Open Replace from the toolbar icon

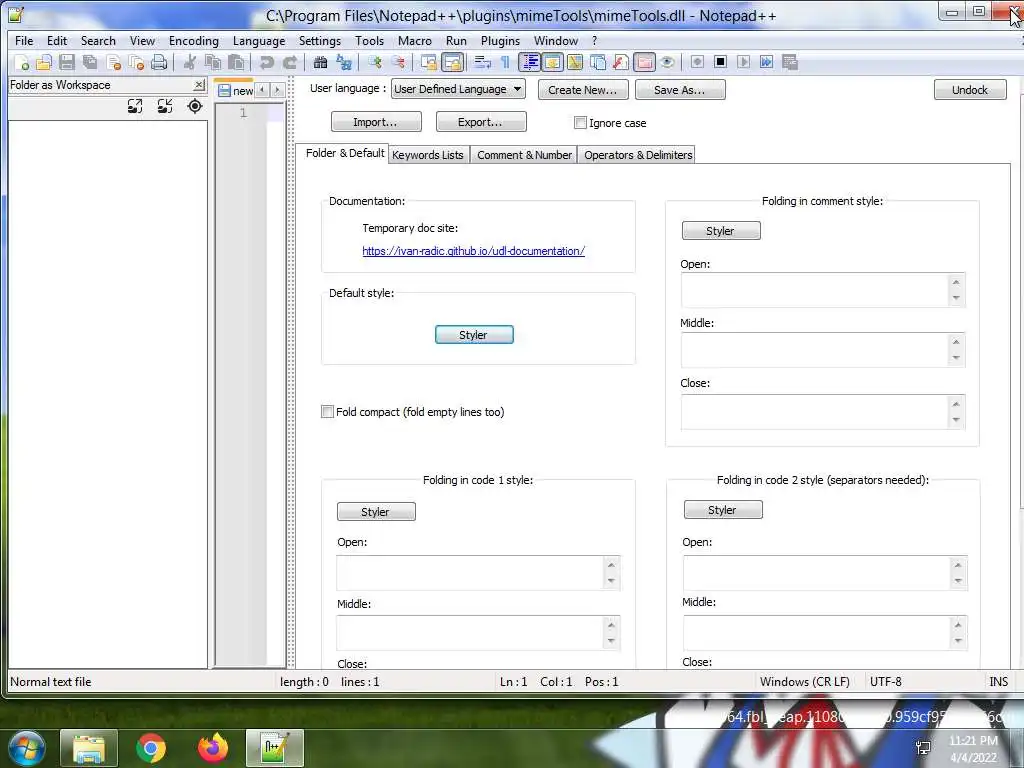coord(344,62)
